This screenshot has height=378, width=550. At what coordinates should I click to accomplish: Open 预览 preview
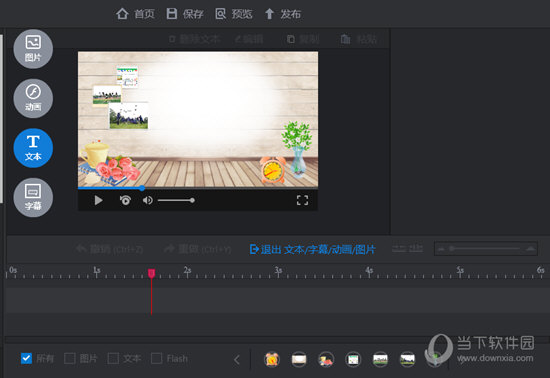point(234,14)
